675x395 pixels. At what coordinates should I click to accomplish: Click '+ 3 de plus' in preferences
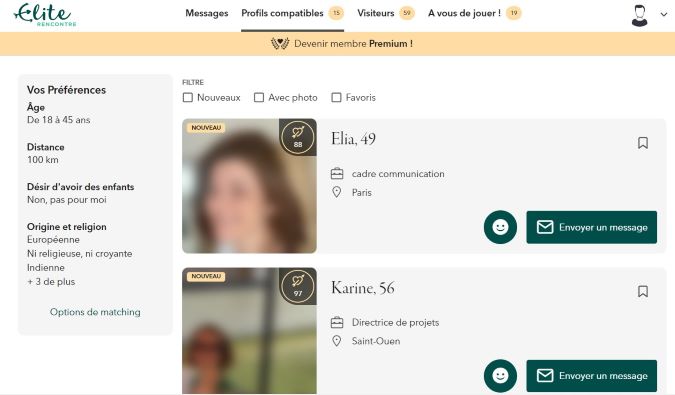click(51, 282)
